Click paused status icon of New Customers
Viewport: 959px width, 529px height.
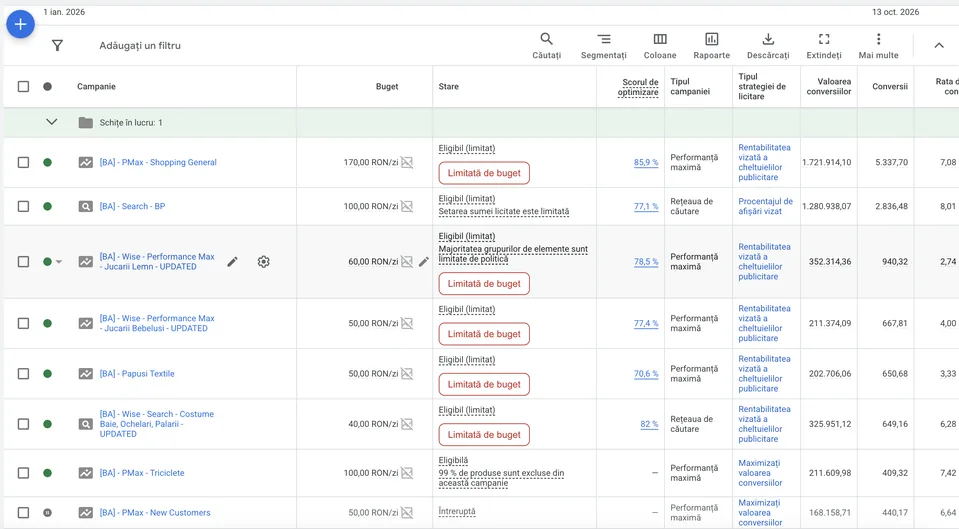point(47,512)
